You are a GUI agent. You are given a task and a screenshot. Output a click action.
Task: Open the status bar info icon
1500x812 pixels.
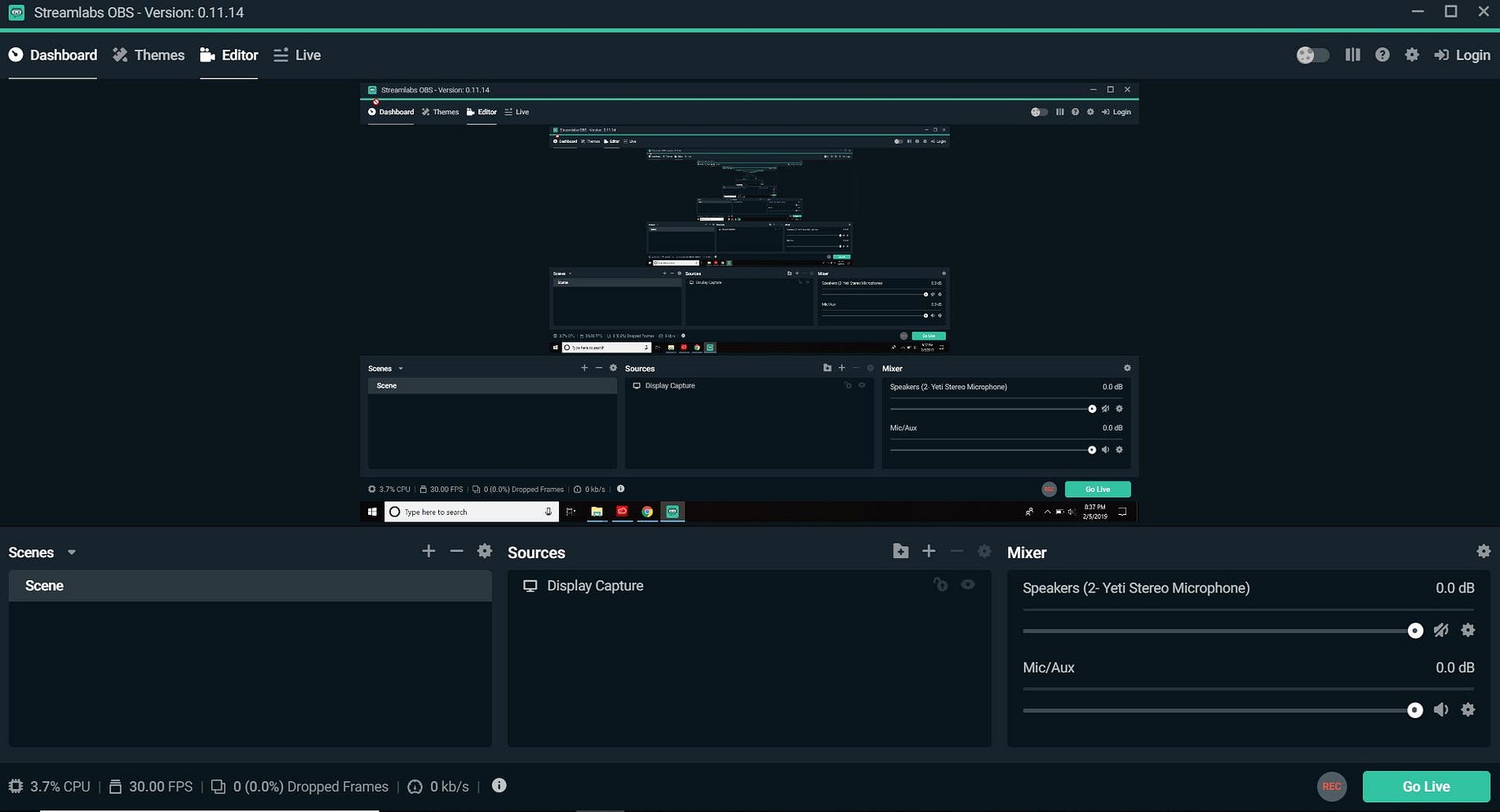click(x=499, y=785)
